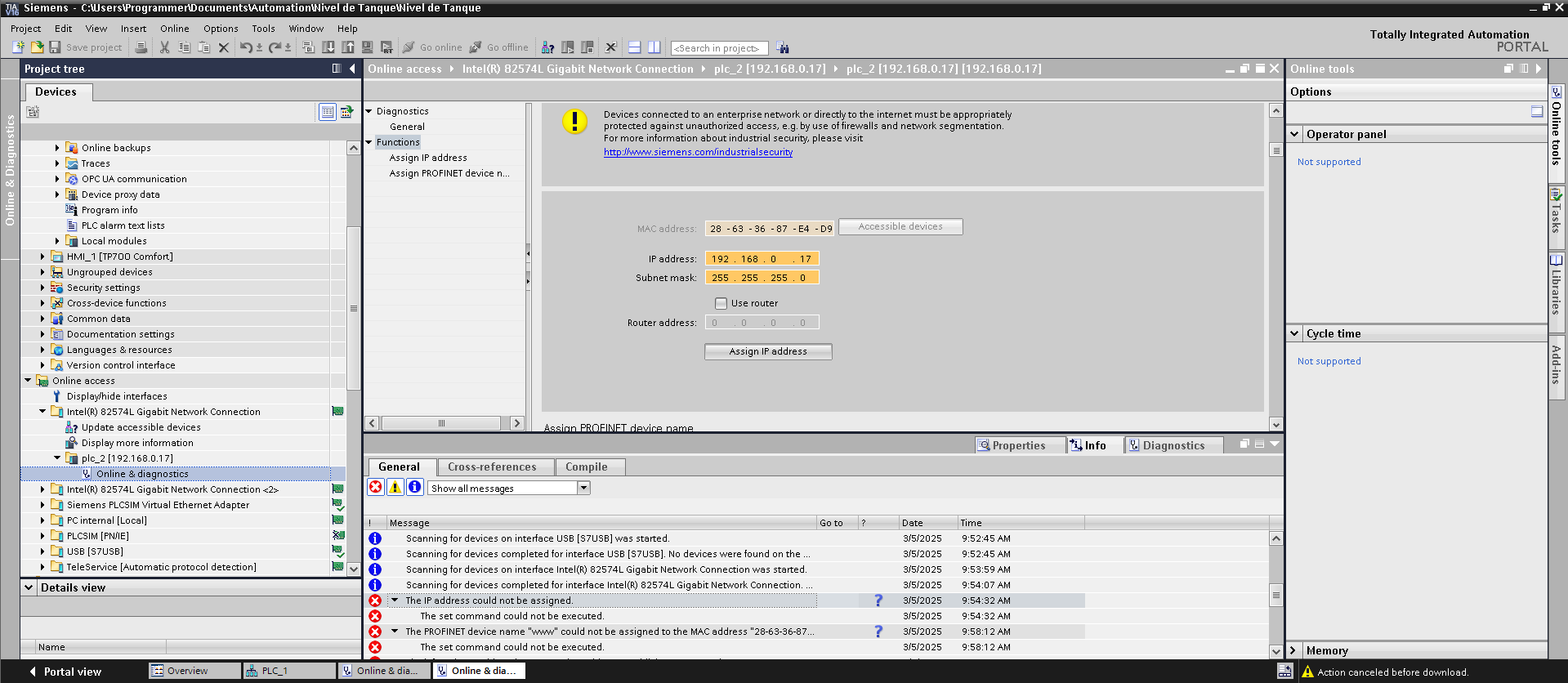Click the Print icon in toolbar
The width and height of the screenshot is (1568, 683).
pos(141,47)
